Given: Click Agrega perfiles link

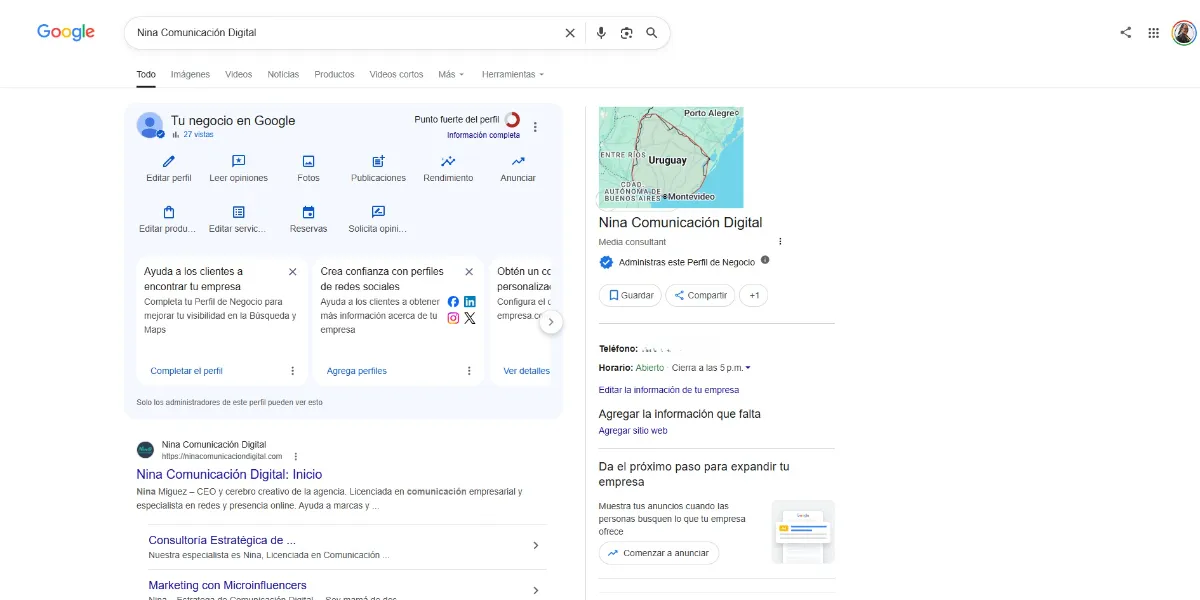Looking at the screenshot, I should tap(356, 371).
